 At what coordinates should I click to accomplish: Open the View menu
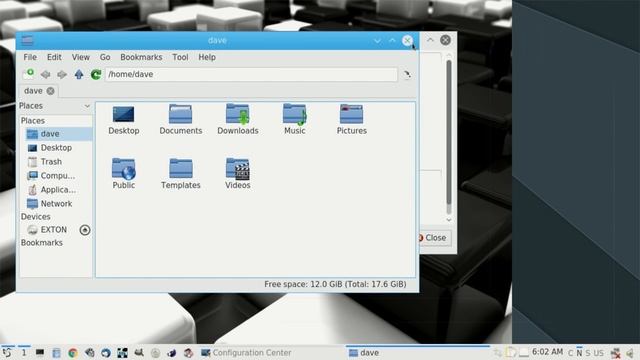point(81,57)
